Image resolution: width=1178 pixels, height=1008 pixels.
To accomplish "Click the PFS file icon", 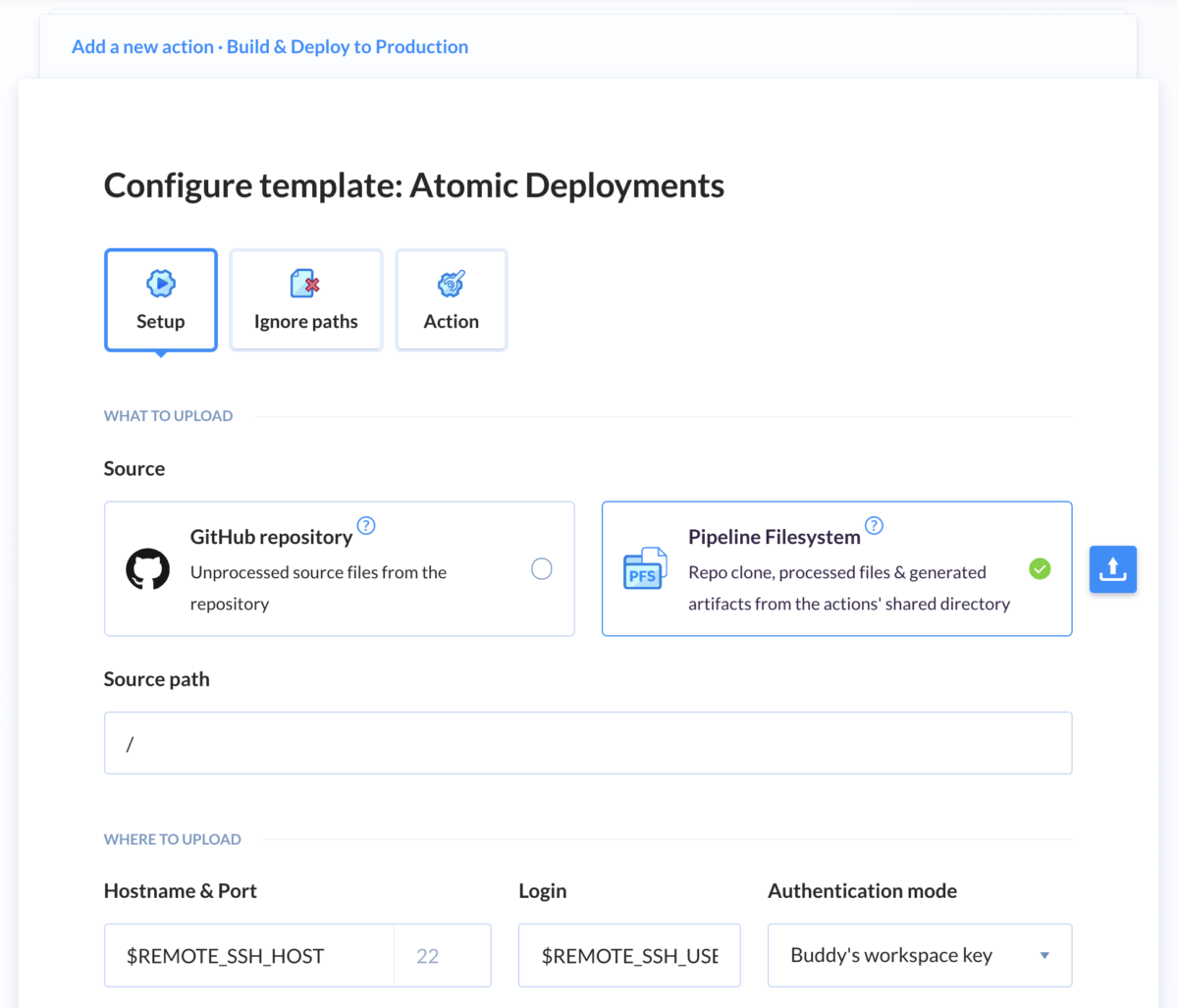I will point(645,569).
